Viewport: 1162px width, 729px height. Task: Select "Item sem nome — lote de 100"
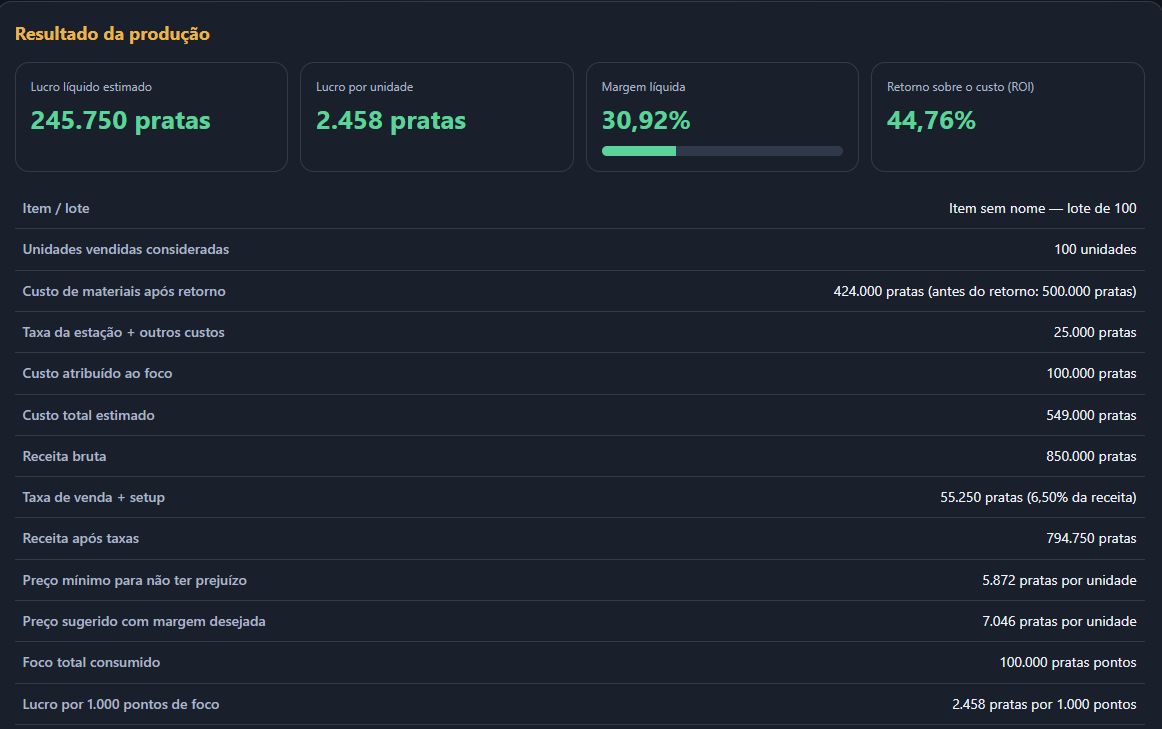(1043, 208)
